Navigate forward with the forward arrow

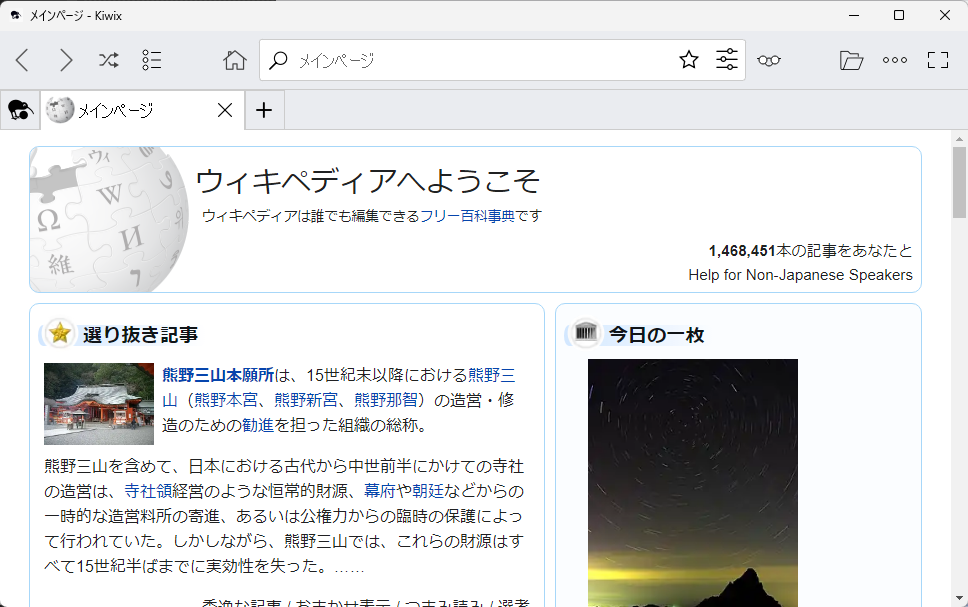click(x=66, y=60)
